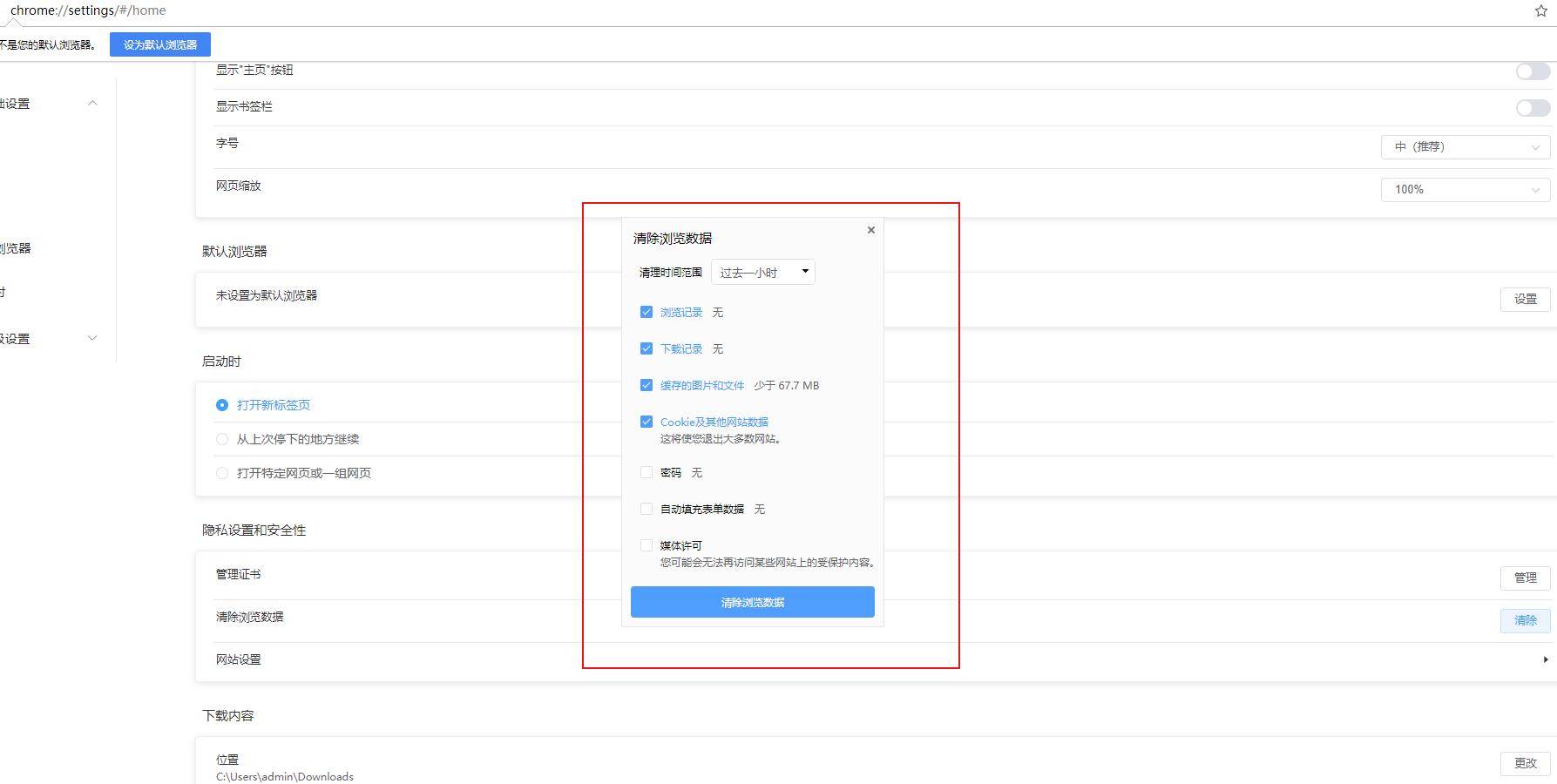Viewport: 1557px width, 784px height.
Task: Click the set as default browser button
Action: pyautogui.click(x=160, y=44)
